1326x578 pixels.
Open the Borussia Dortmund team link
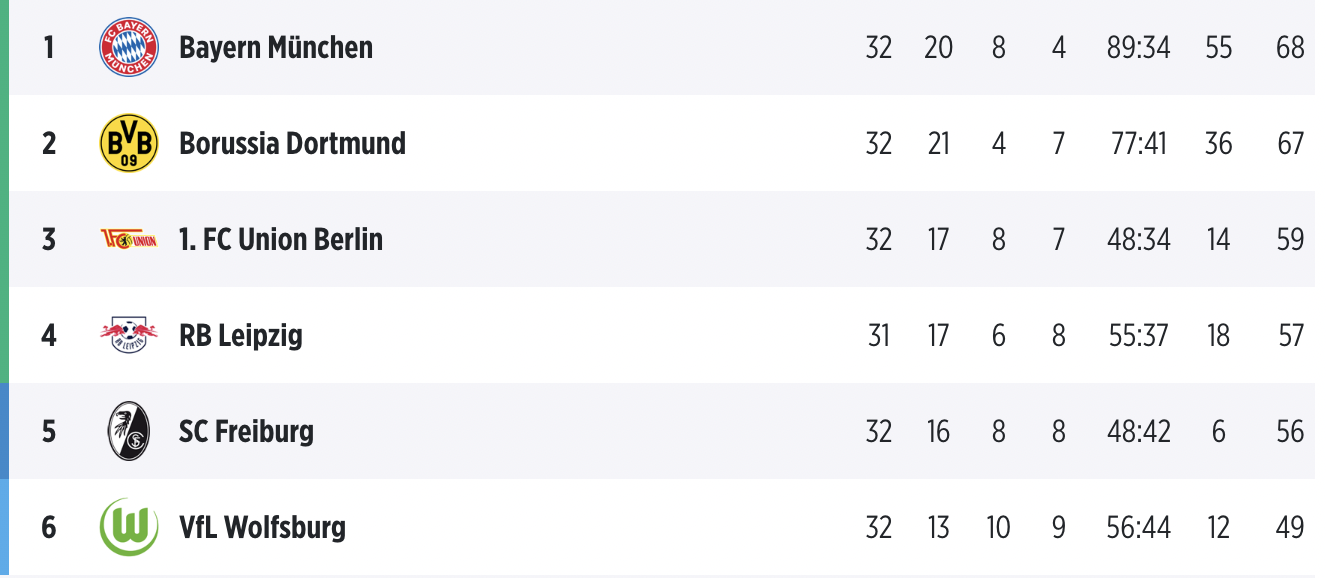coord(292,143)
